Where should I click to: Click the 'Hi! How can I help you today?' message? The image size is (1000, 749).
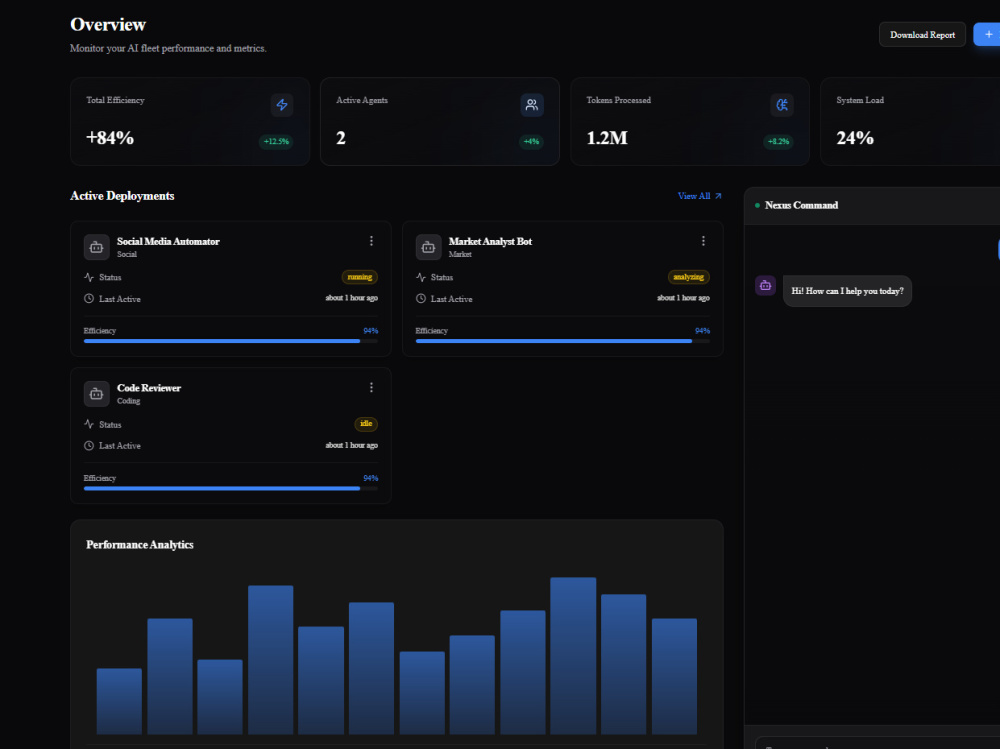[848, 291]
